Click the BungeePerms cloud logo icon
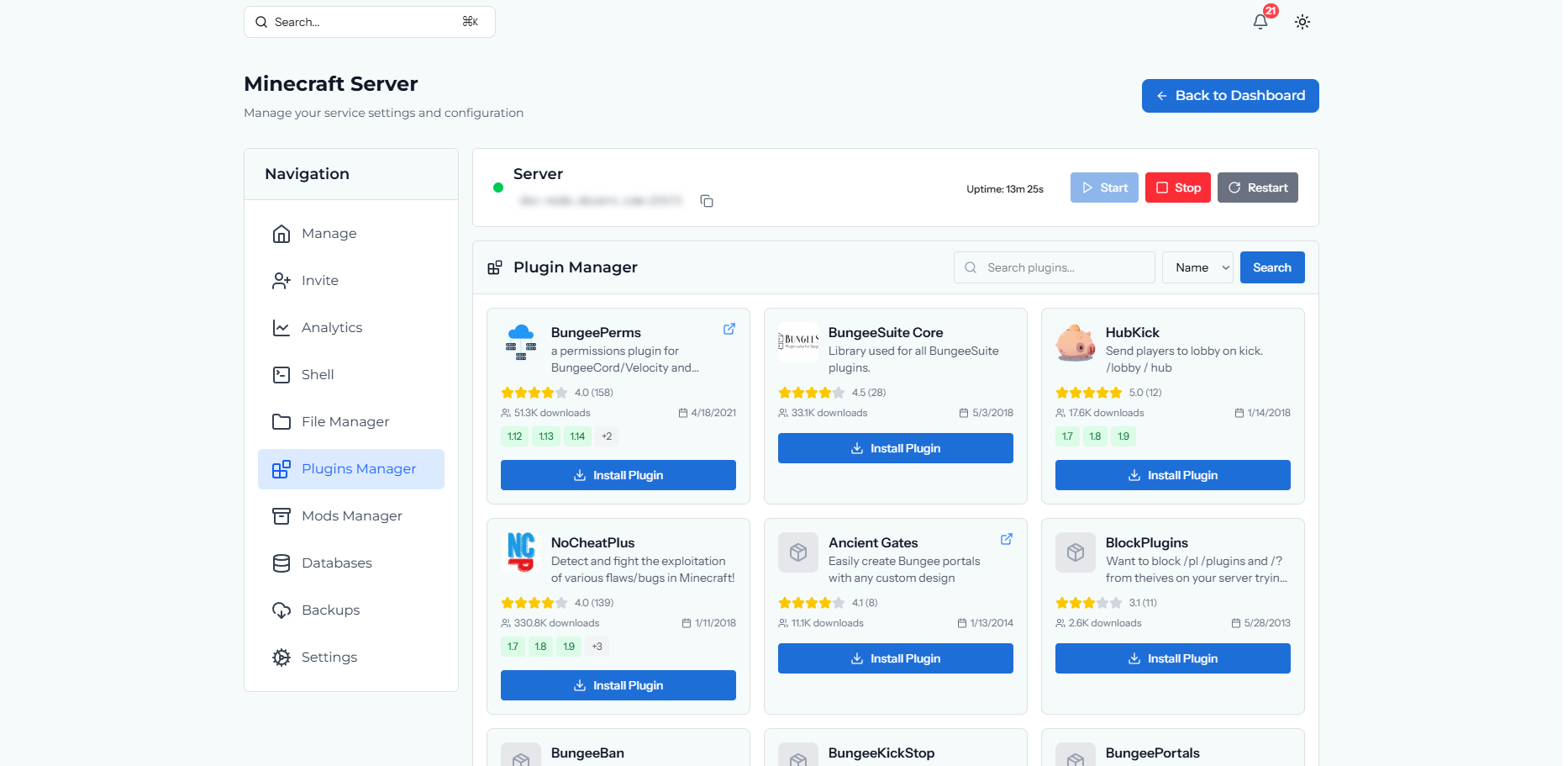The image size is (1568, 766). pyautogui.click(x=521, y=342)
